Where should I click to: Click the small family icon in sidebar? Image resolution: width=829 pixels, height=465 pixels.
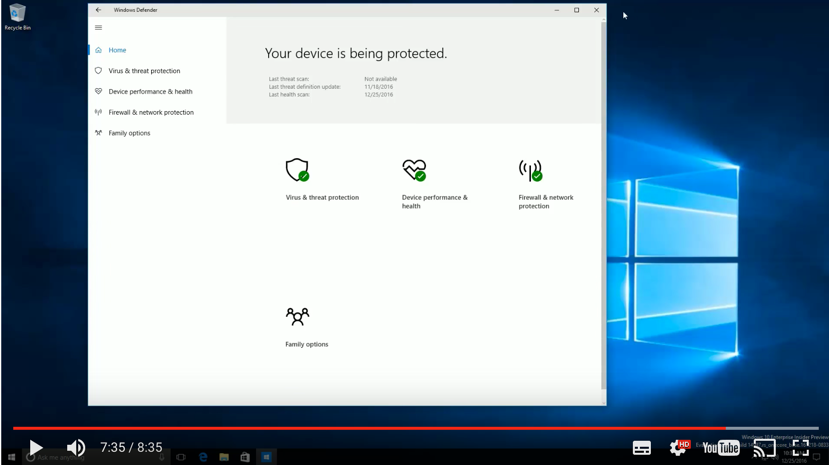(98, 133)
